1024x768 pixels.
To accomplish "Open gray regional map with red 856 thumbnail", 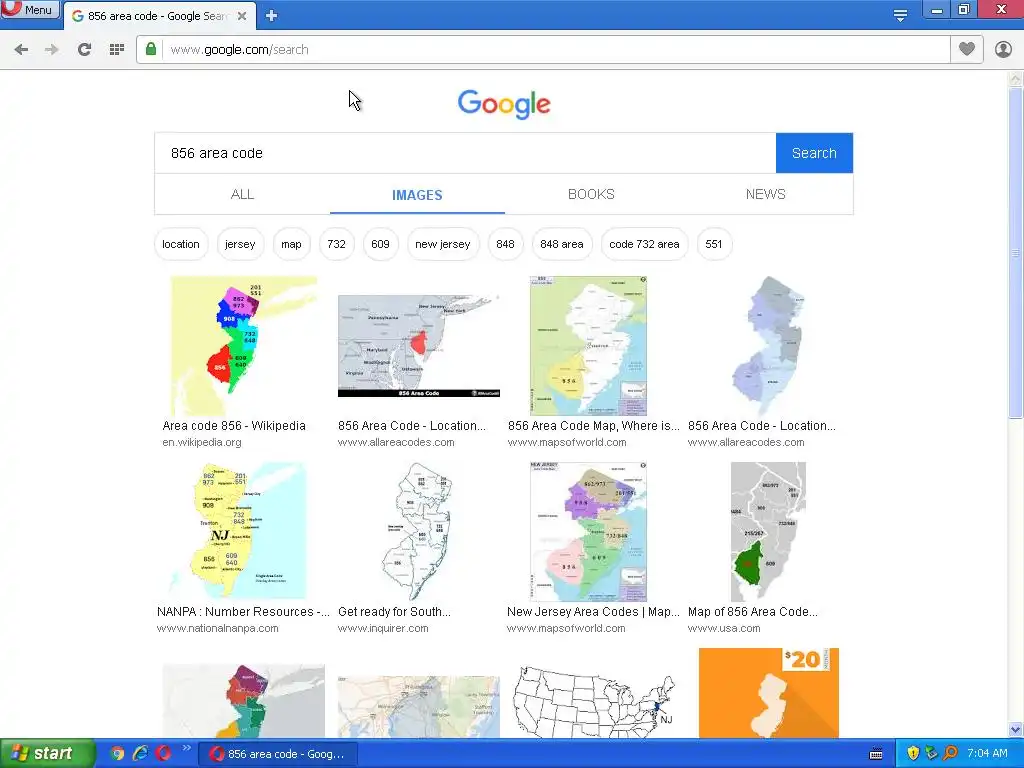I will [419, 345].
